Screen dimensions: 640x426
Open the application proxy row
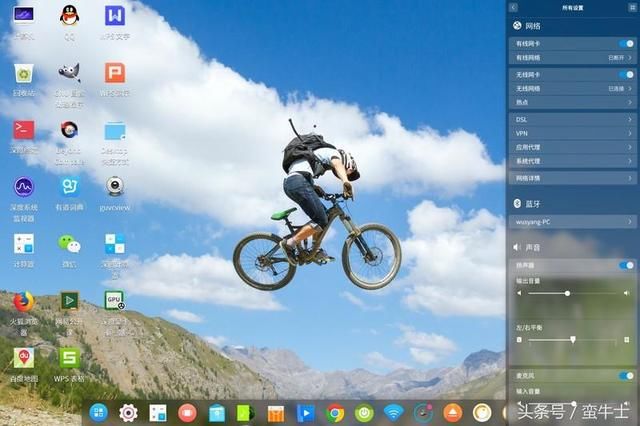click(x=573, y=147)
